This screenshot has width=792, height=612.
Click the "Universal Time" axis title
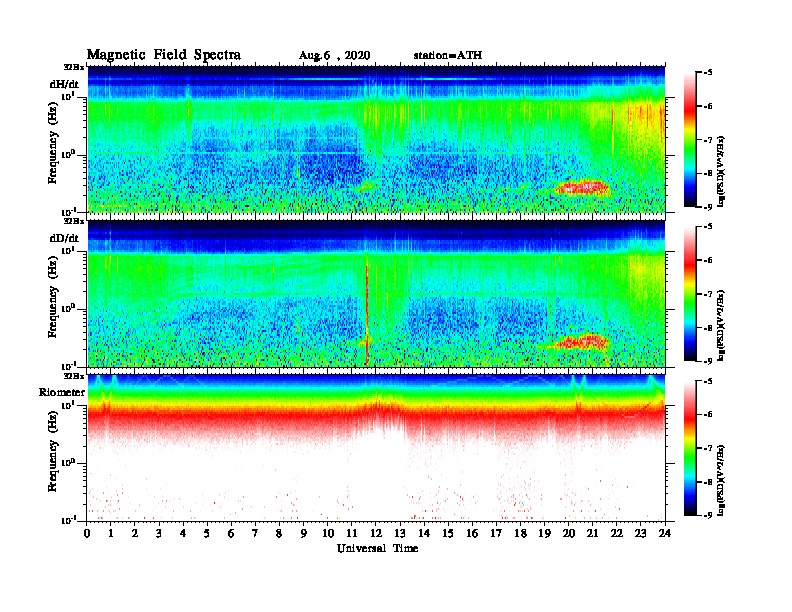[x=377, y=548]
